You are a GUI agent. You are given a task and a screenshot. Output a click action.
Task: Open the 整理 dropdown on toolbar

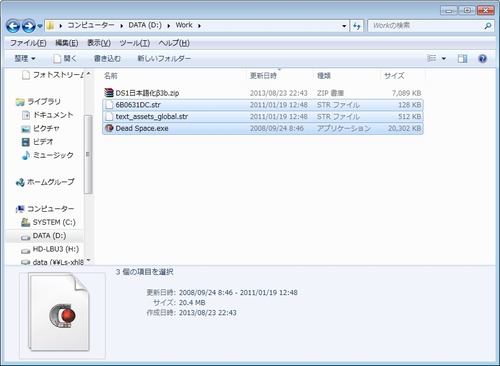[x=25, y=59]
